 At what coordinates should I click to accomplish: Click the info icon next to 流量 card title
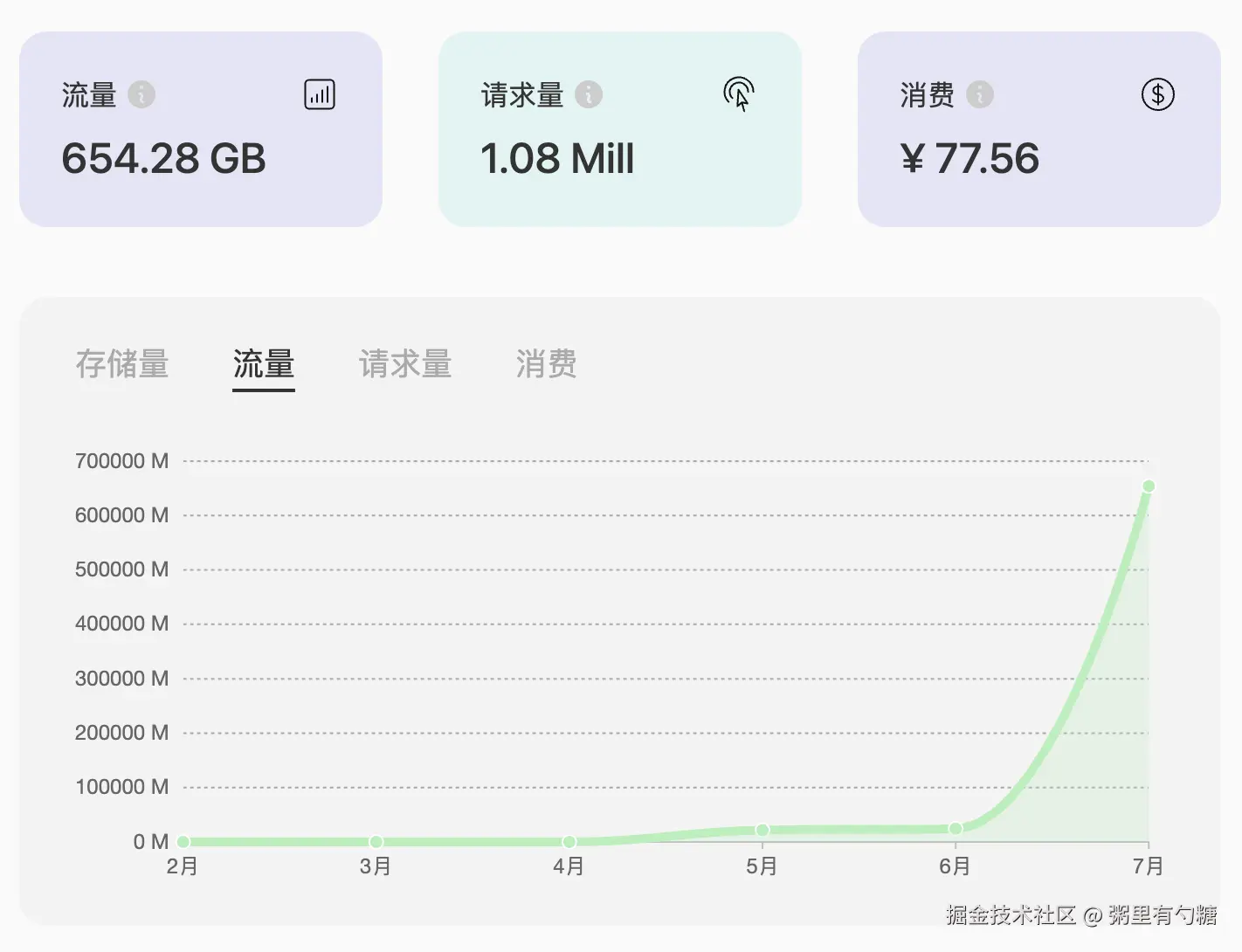pos(141,94)
